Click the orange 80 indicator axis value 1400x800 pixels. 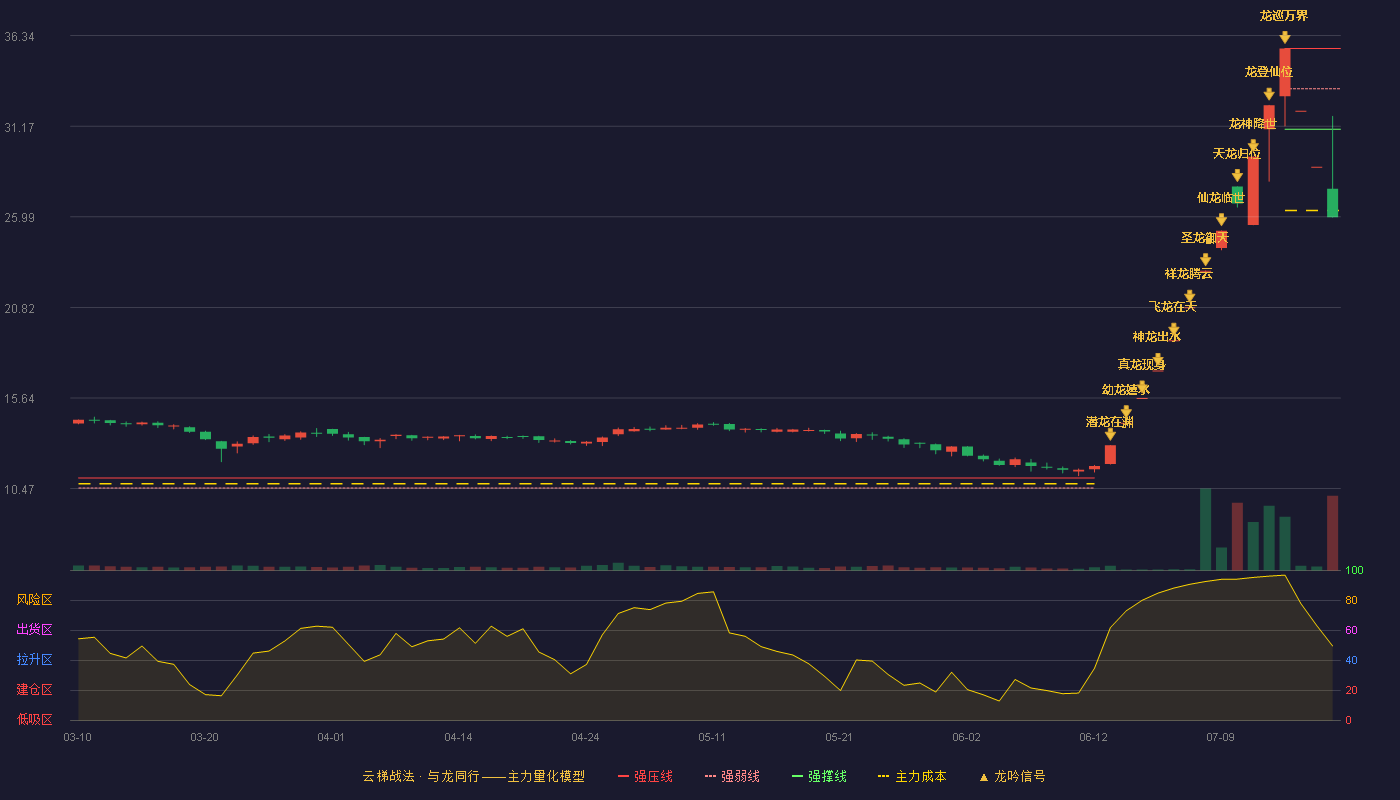tap(1352, 600)
